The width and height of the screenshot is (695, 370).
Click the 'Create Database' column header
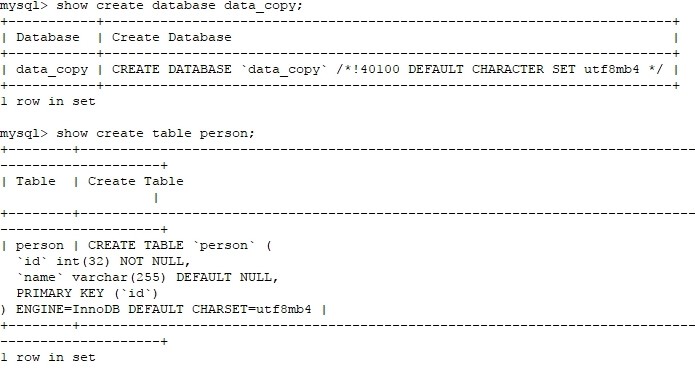[x=172, y=37]
